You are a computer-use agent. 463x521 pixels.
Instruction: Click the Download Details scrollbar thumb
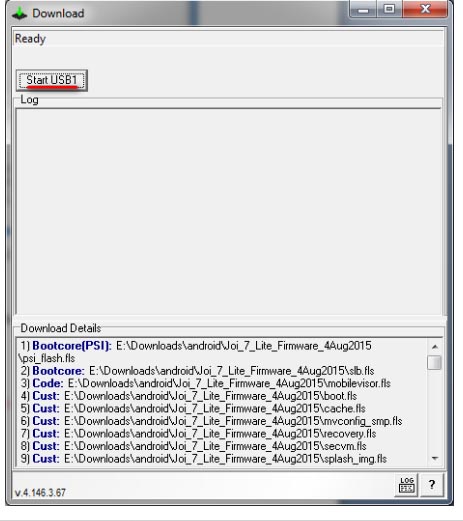(x=435, y=363)
